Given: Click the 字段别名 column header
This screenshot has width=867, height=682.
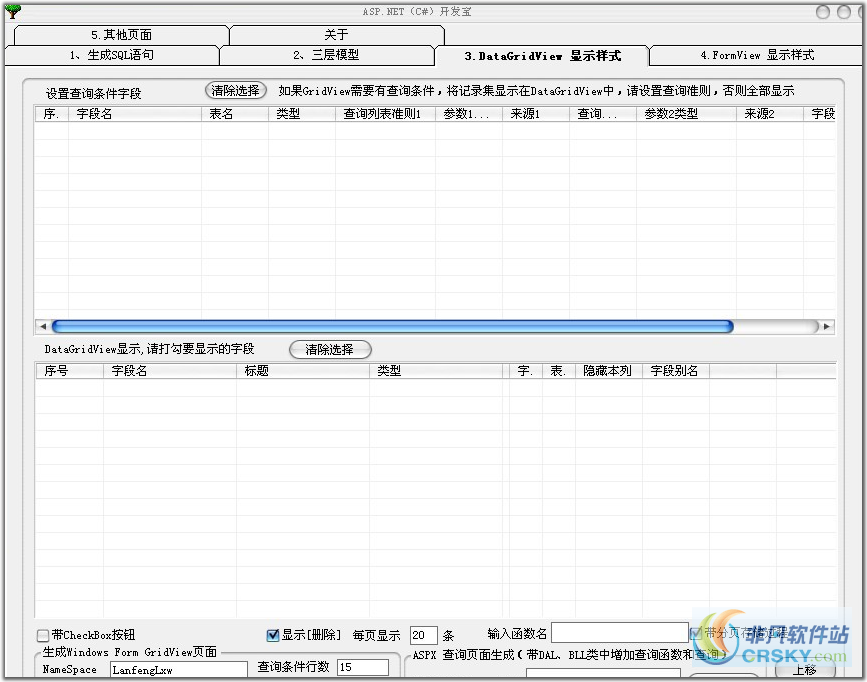Looking at the screenshot, I should [x=676, y=371].
